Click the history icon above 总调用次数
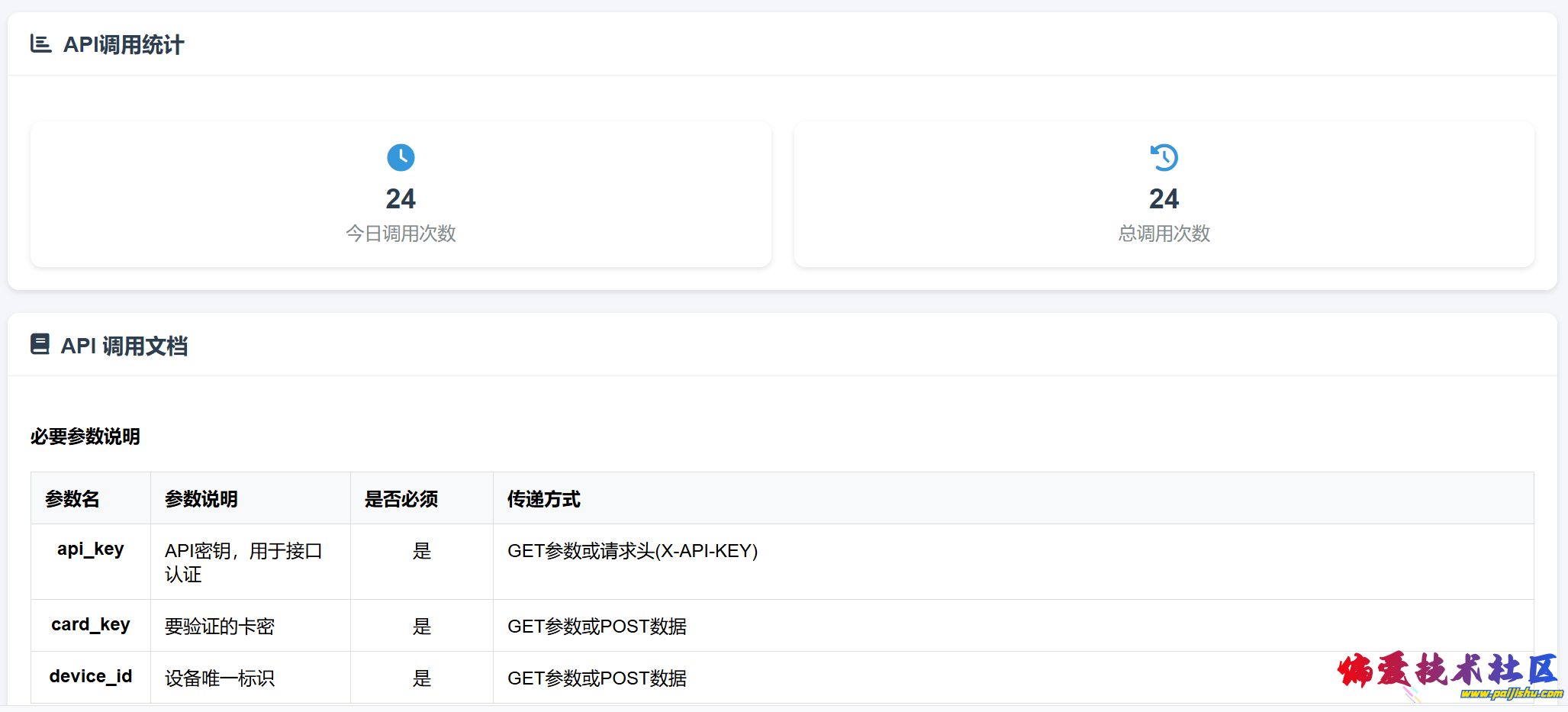 [x=1164, y=158]
